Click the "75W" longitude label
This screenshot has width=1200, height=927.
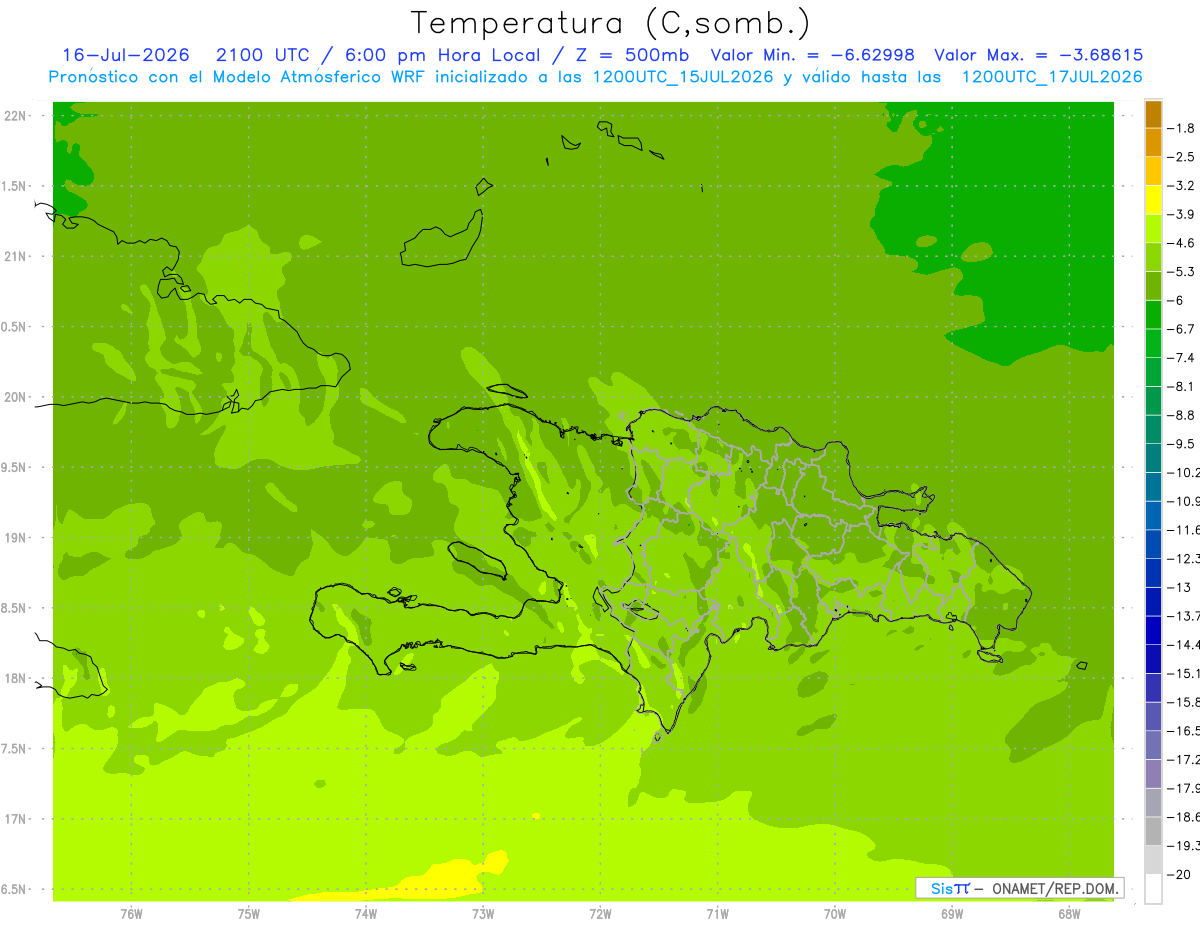[x=249, y=914]
